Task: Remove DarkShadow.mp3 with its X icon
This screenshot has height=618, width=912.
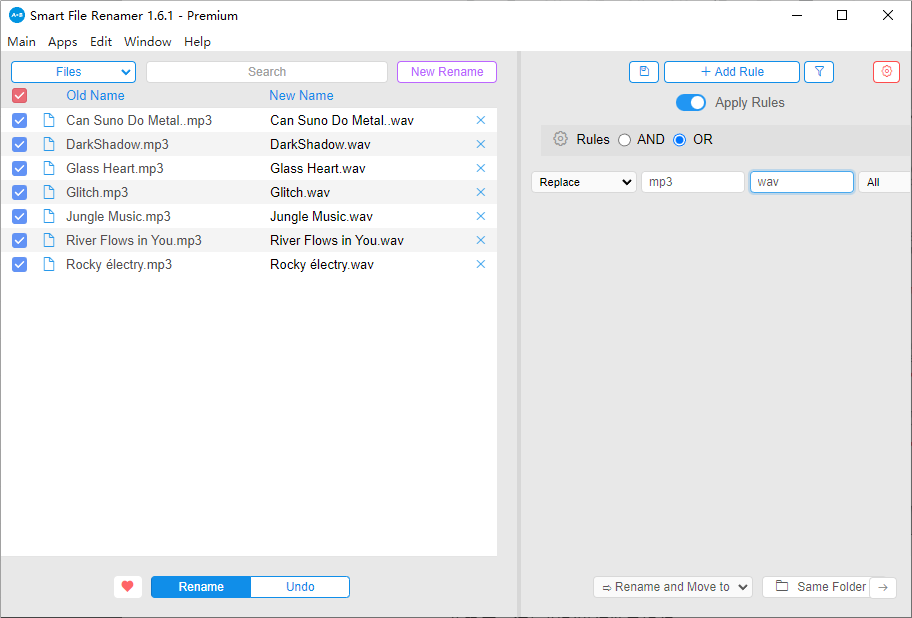Action: tap(481, 144)
